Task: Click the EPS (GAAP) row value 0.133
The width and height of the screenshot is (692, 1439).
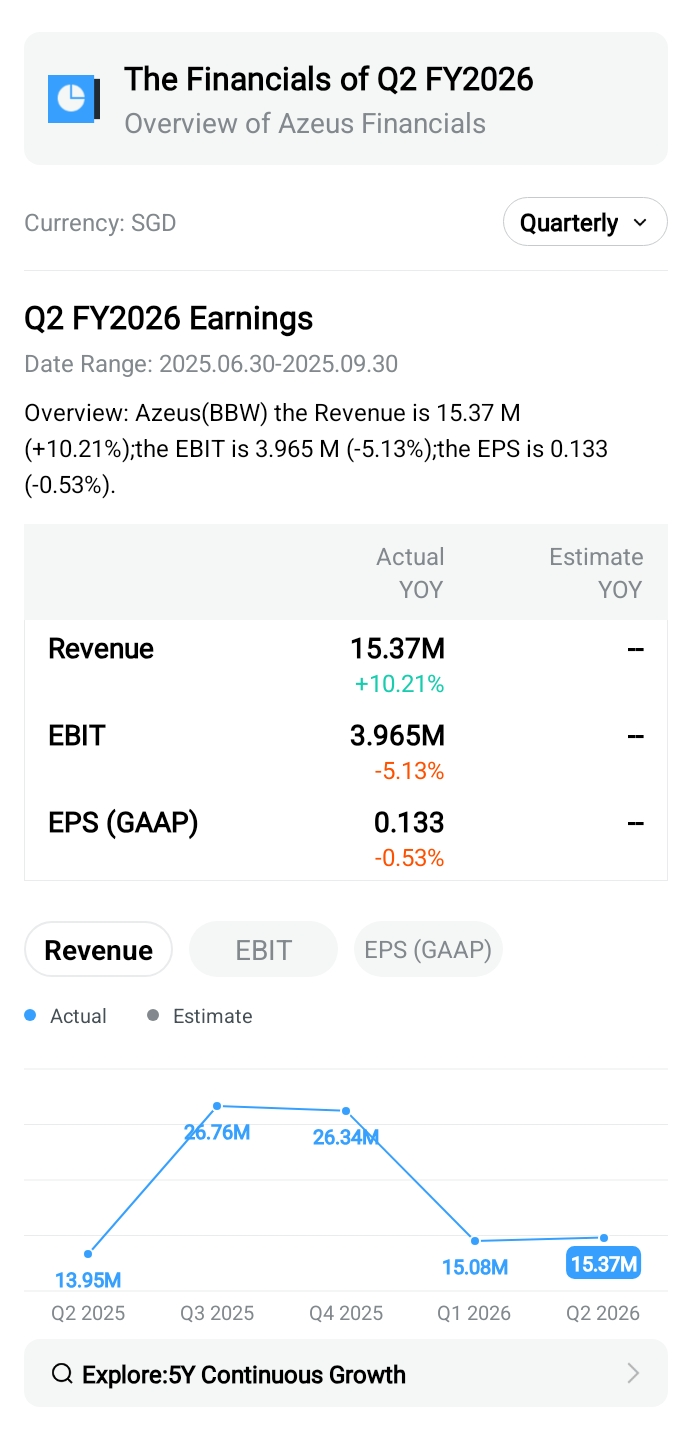Action: (408, 823)
